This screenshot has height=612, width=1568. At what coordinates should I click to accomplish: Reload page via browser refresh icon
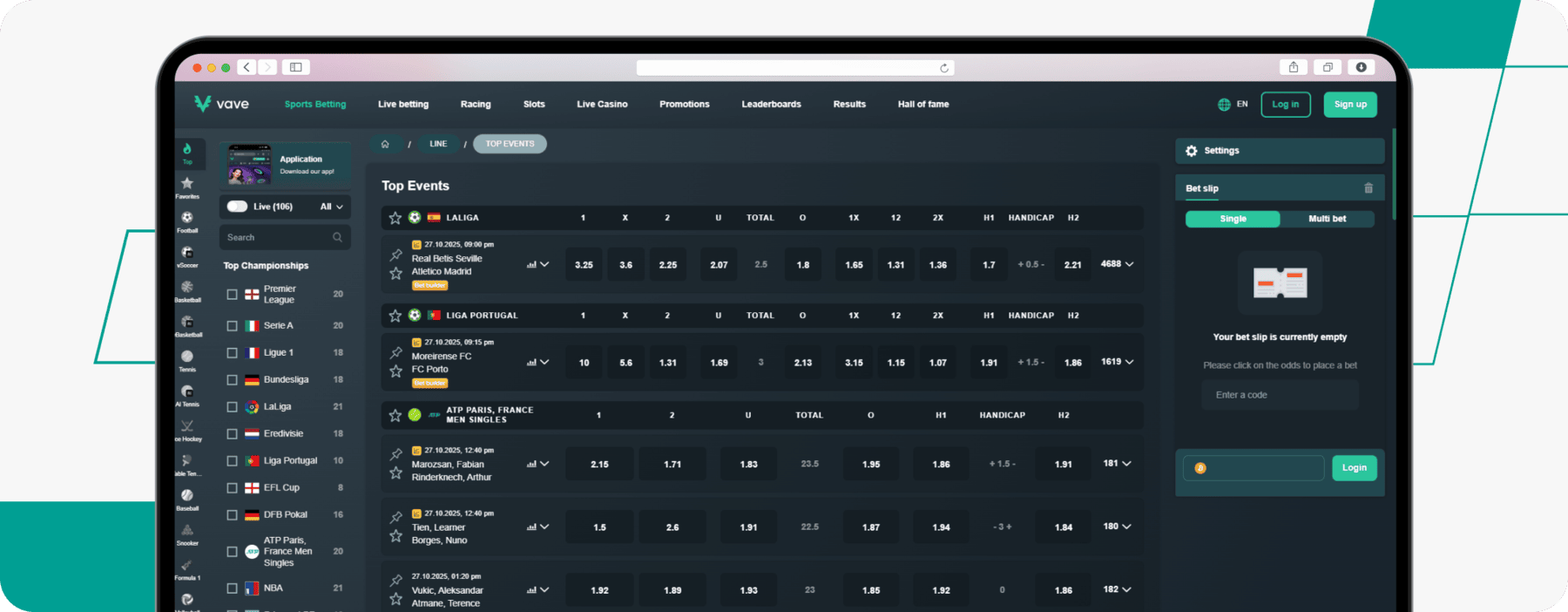pos(943,68)
